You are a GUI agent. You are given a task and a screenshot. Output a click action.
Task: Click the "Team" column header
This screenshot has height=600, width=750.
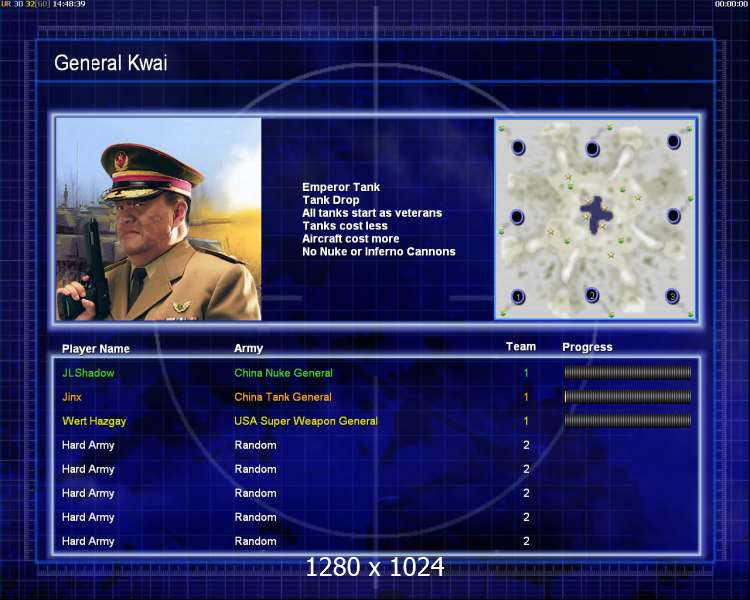tap(521, 346)
